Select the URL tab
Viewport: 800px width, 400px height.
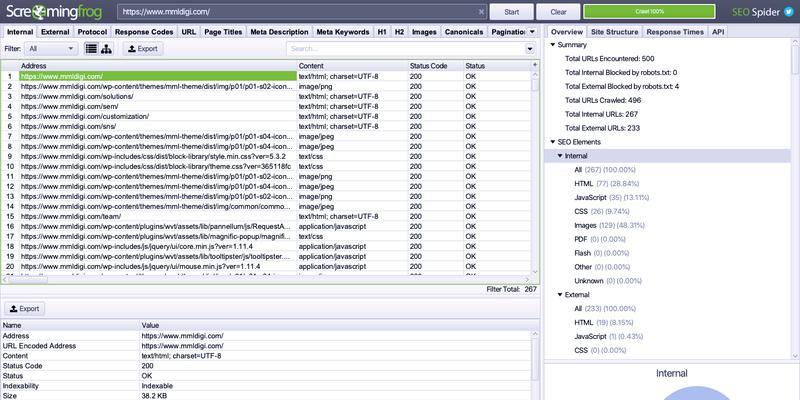(188, 32)
